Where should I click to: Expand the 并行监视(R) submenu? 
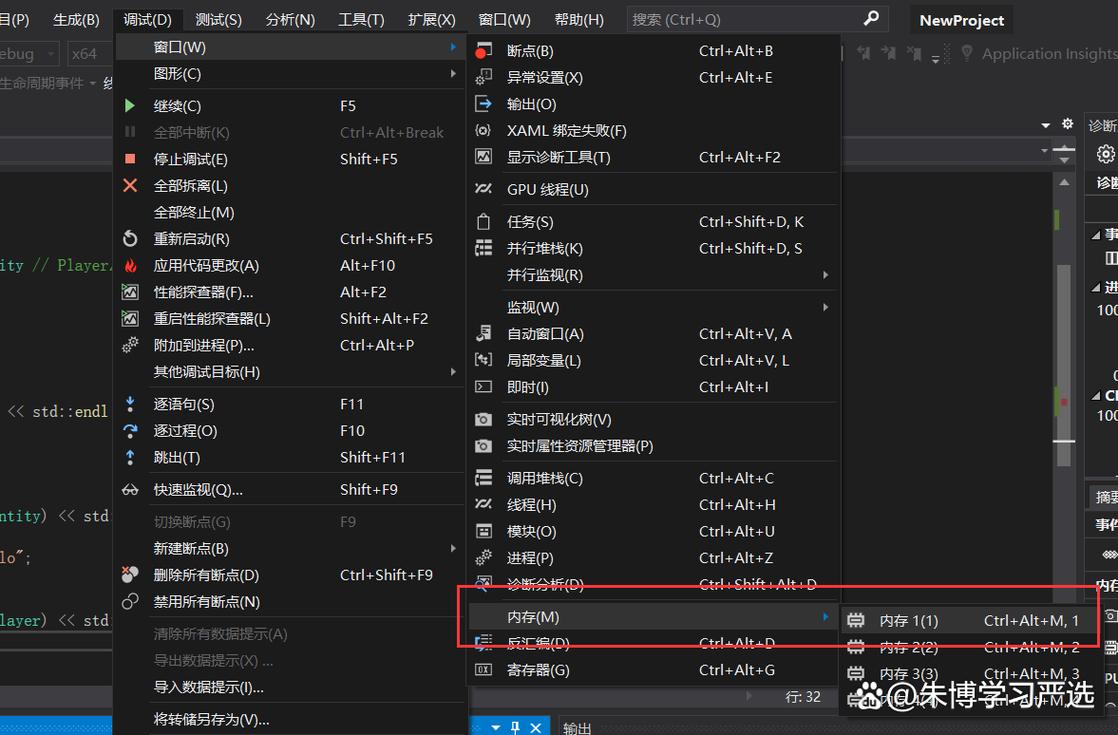click(825, 274)
